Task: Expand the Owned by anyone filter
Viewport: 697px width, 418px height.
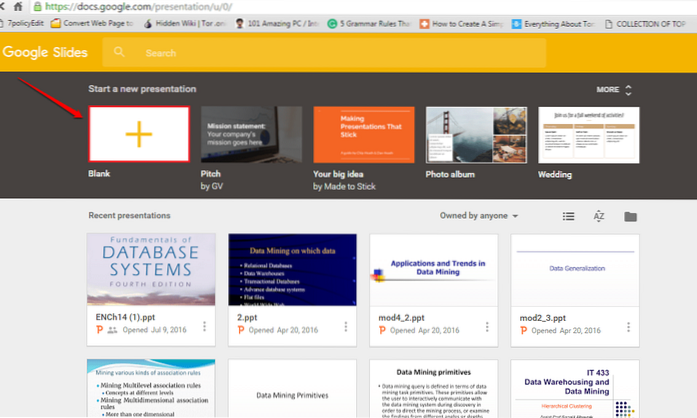Action: click(480, 216)
